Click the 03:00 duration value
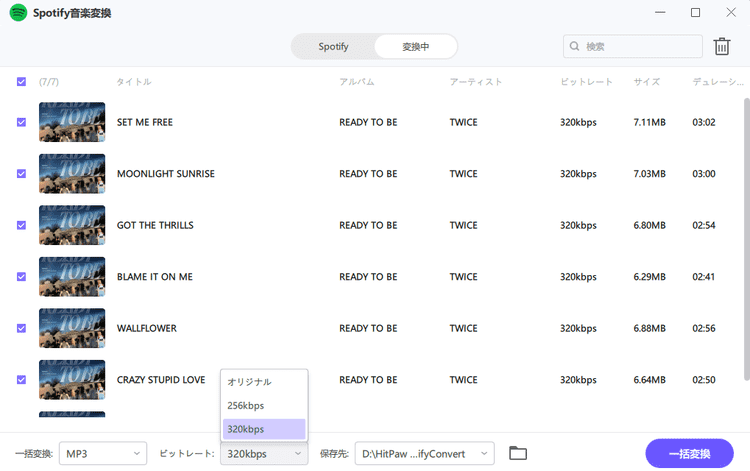750x471 pixels. [x=704, y=174]
